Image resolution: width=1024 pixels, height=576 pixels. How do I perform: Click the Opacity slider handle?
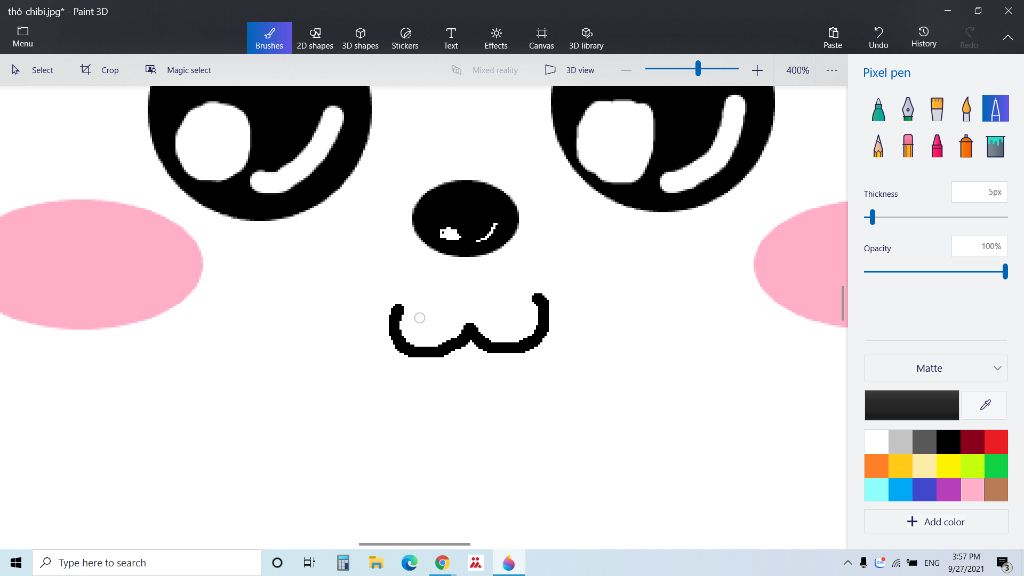(x=1005, y=271)
